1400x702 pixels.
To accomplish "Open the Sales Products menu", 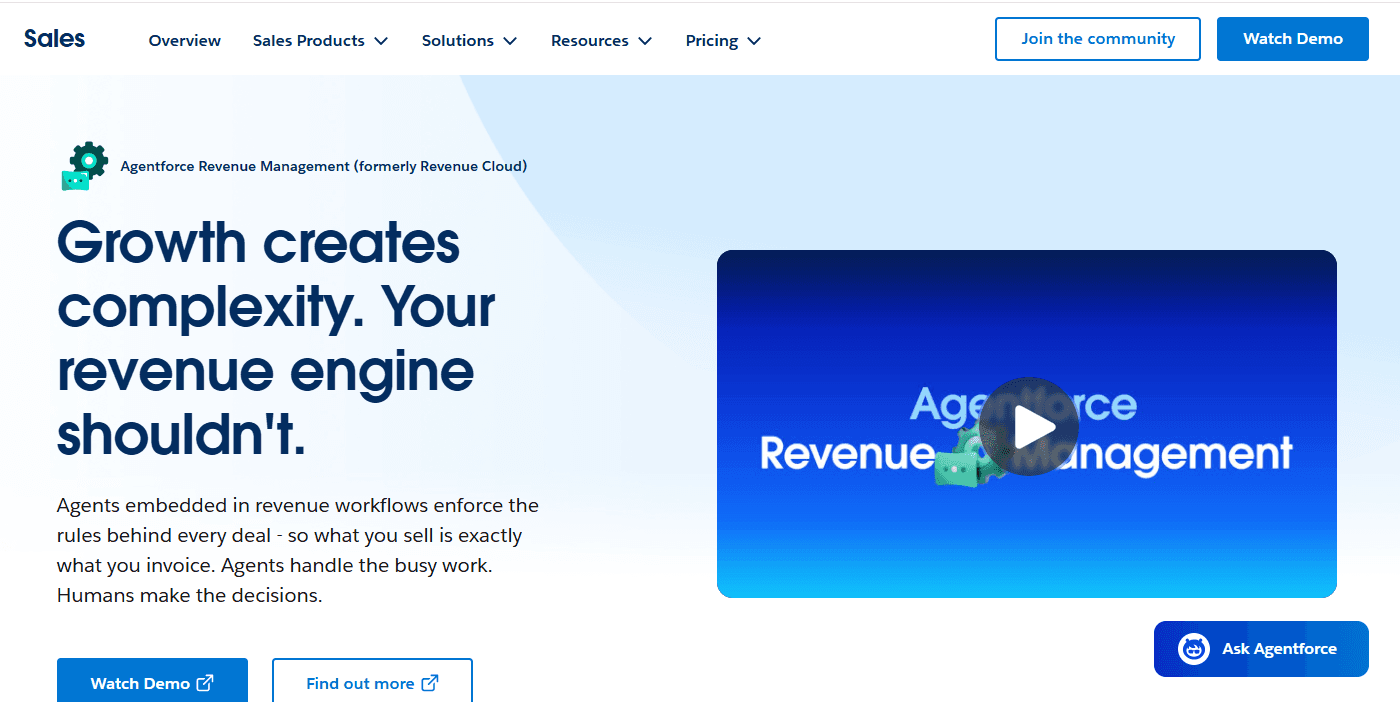I will pyautogui.click(x=320, y=41).
